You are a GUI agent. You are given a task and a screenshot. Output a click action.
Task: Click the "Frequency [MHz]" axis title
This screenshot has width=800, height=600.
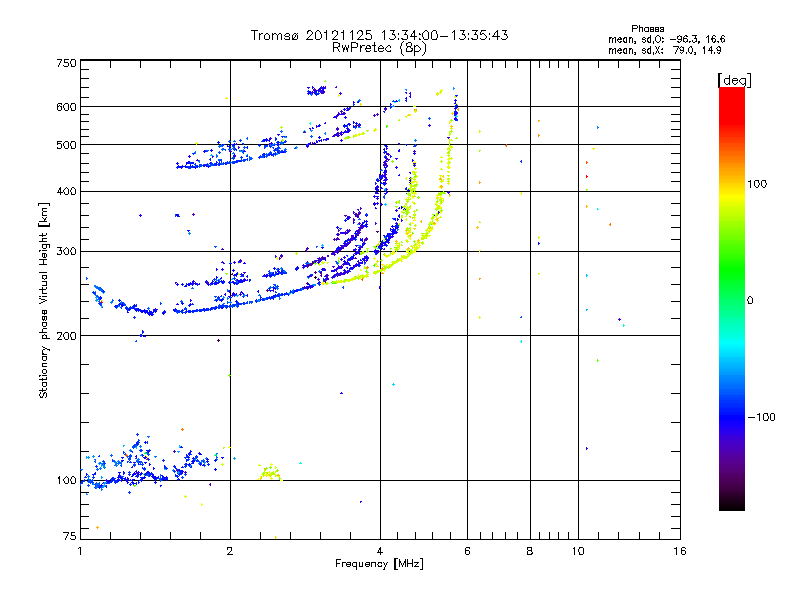[x=379, y=564]
